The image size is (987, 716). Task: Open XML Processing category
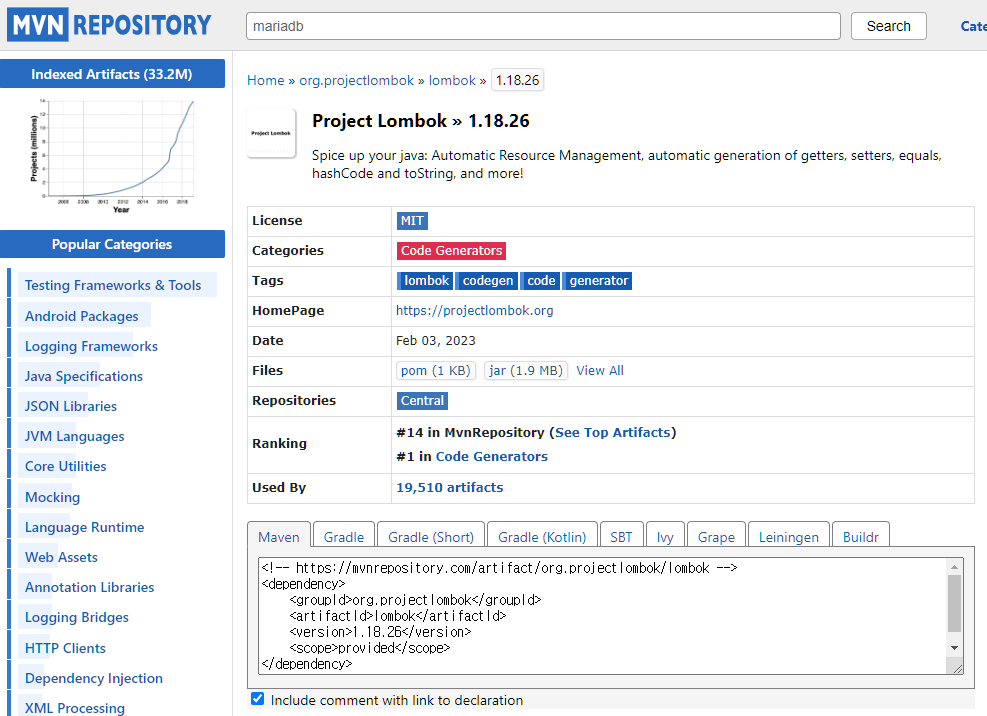coord(75,708)
